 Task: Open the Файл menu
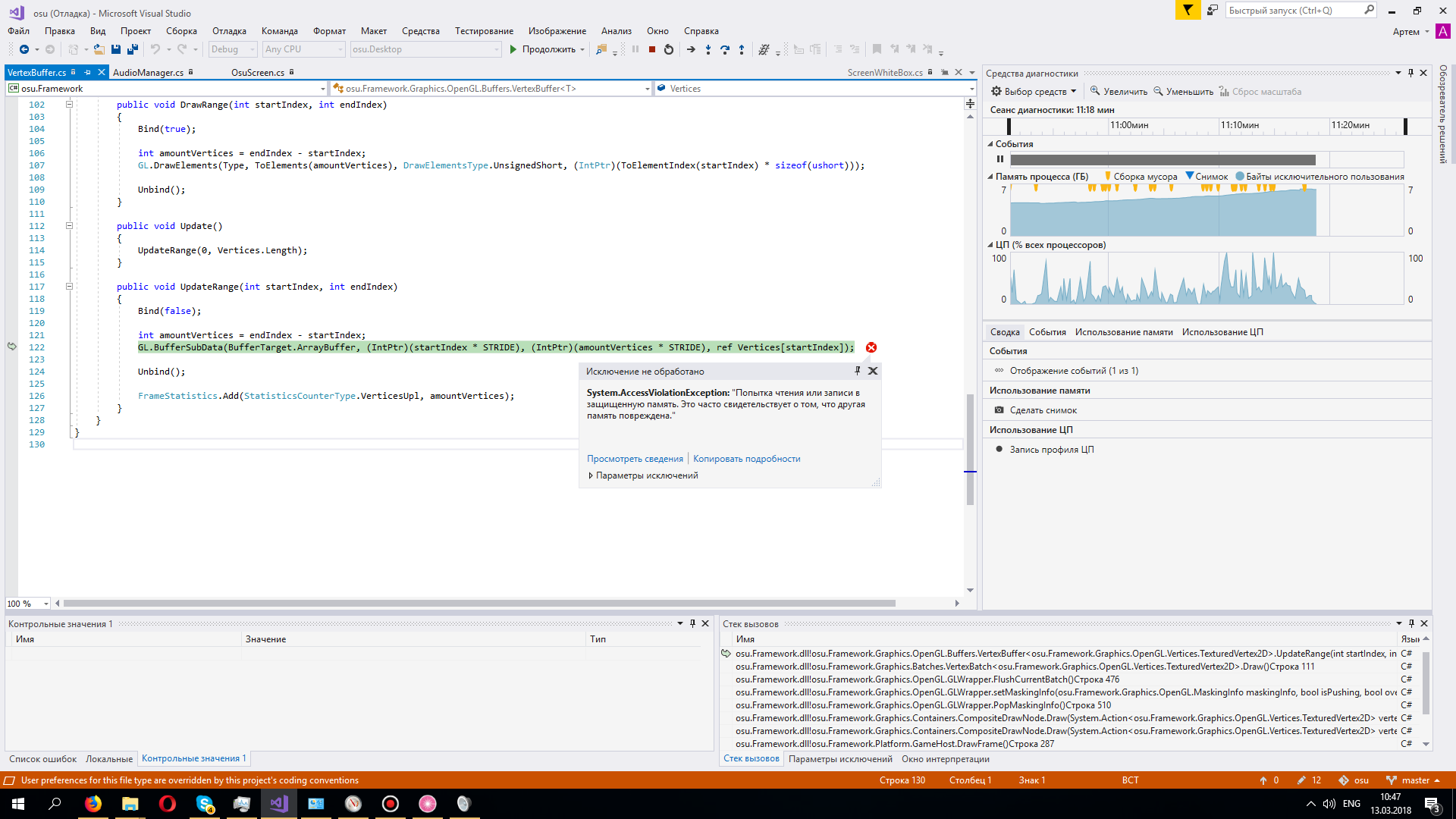pyautogui.click(x=18, y=31)
